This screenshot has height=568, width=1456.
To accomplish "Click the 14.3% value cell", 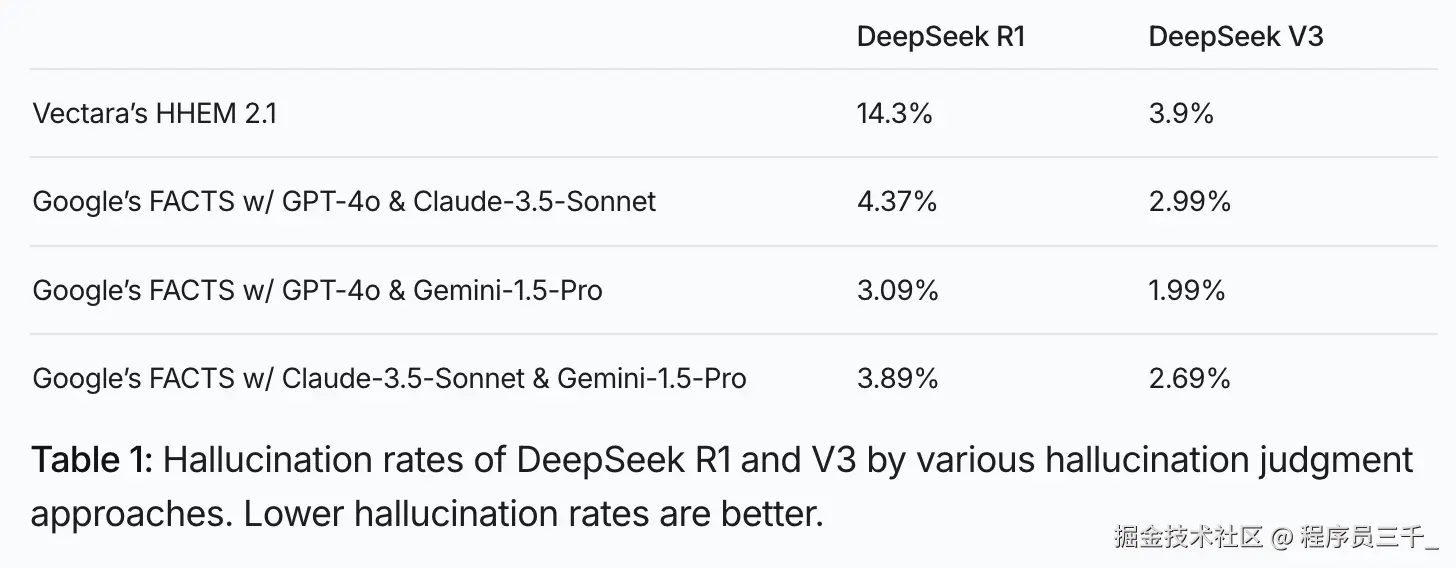I will click(894, 114).
